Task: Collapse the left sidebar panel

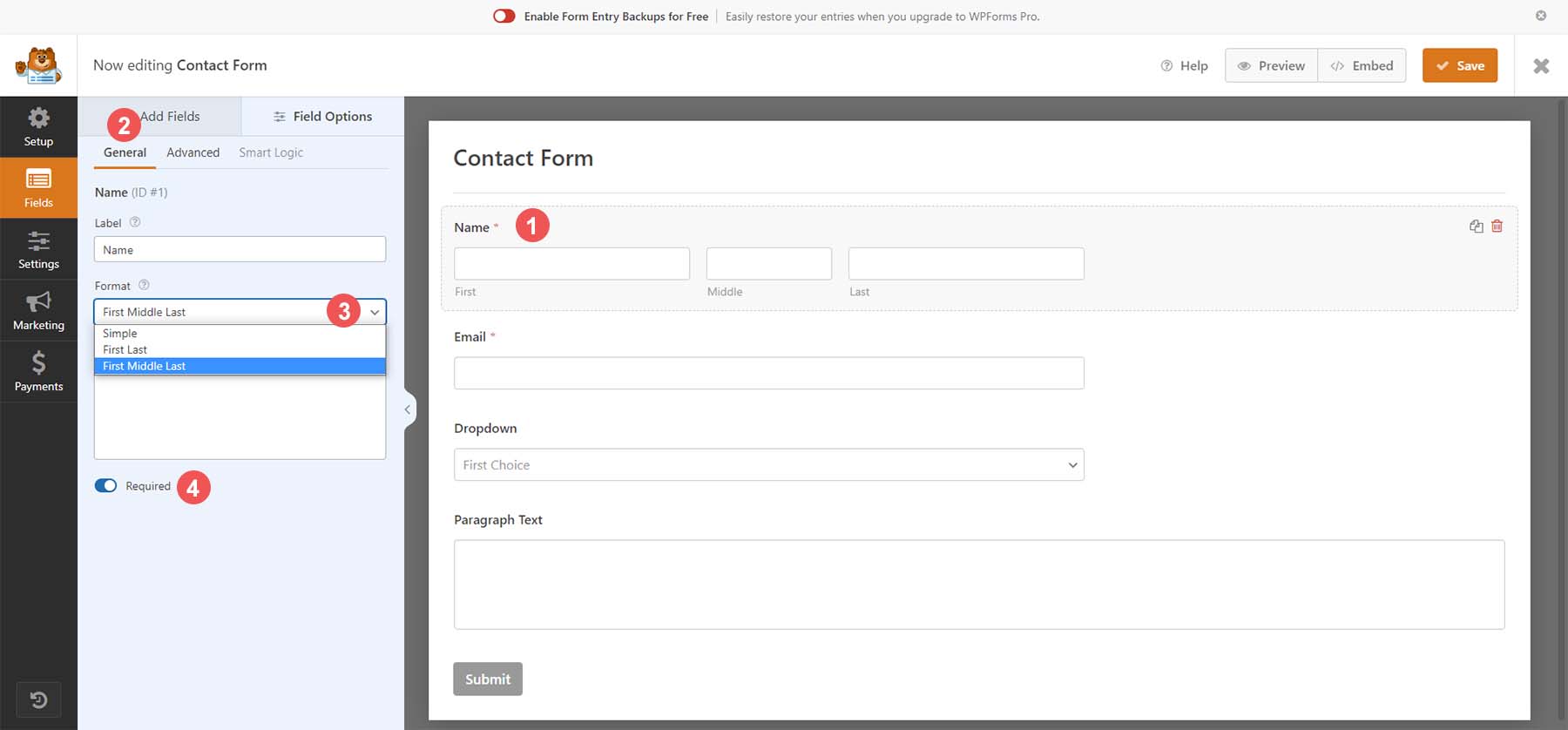Action: tap(407, 409)
